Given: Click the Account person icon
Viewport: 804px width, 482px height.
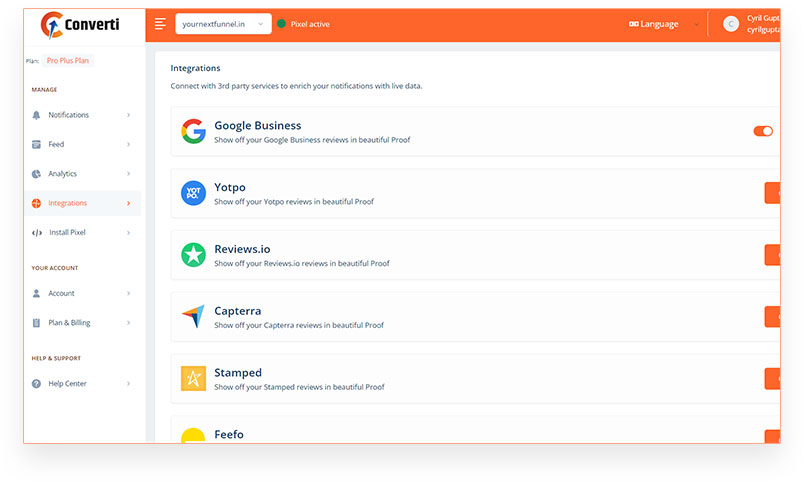Looking at the screenshot, I should [36, 293].
